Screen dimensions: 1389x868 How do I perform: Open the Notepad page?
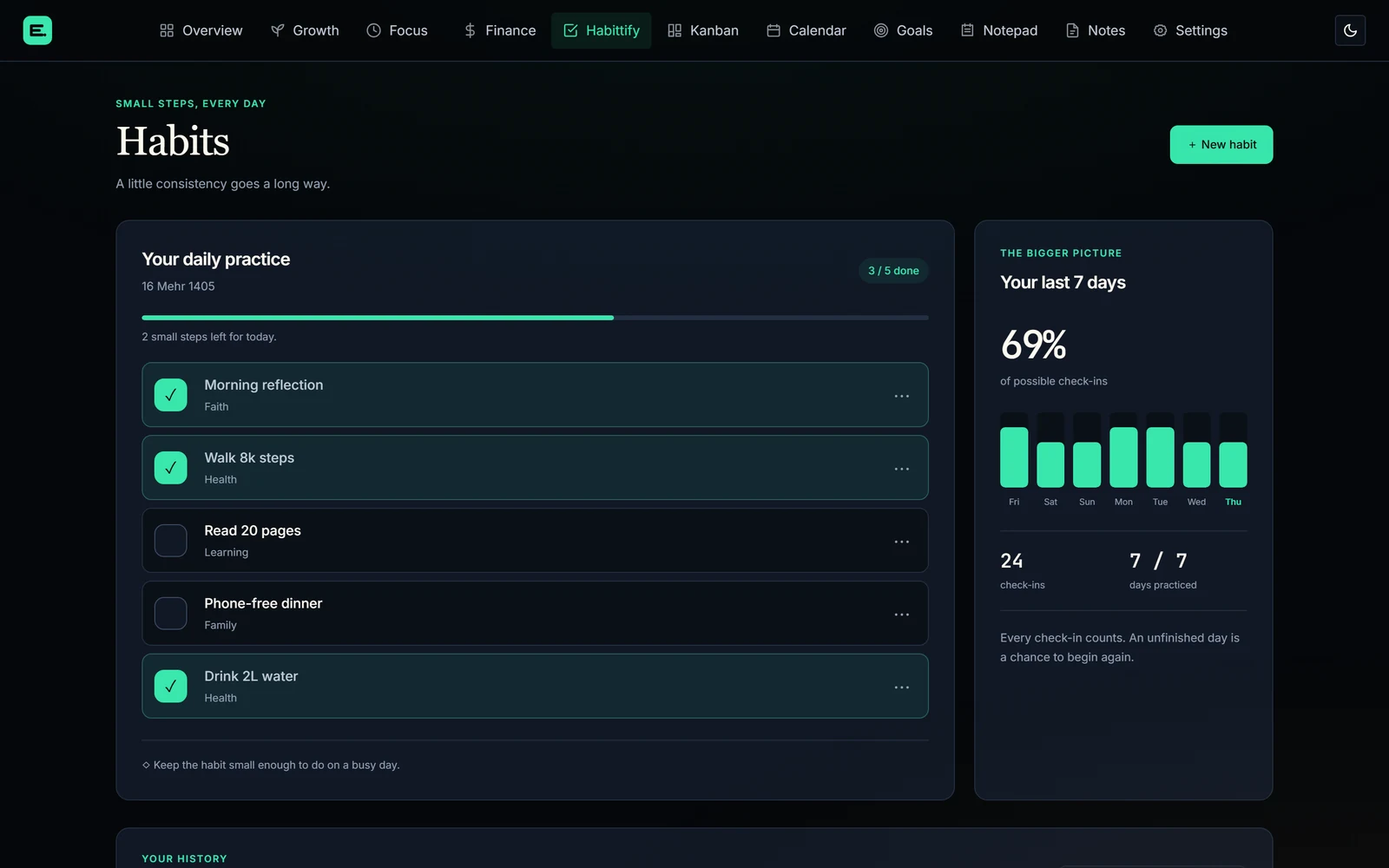pyautogui.click(x=999, y=30)
